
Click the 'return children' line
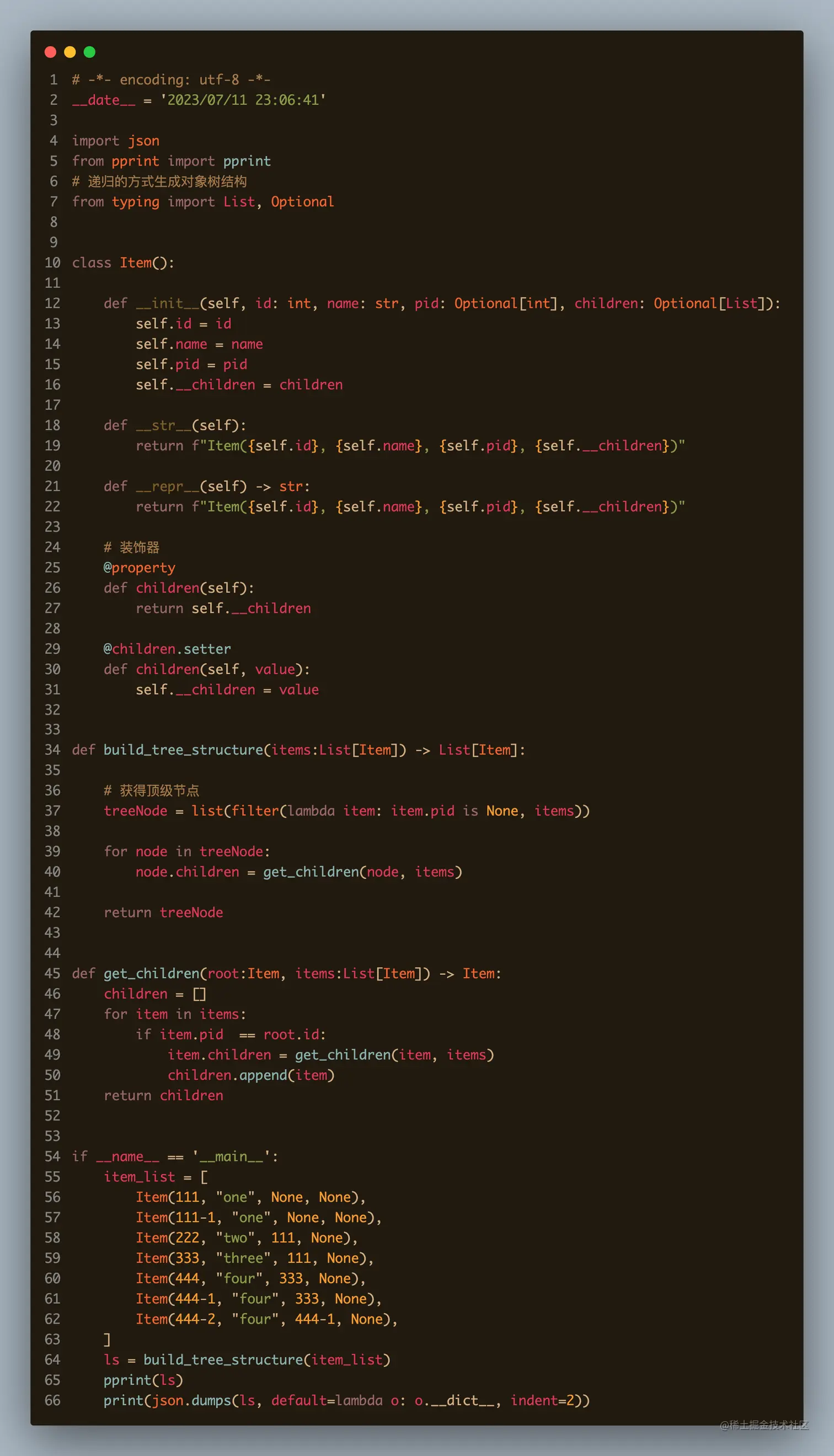tap(163, 1096)
